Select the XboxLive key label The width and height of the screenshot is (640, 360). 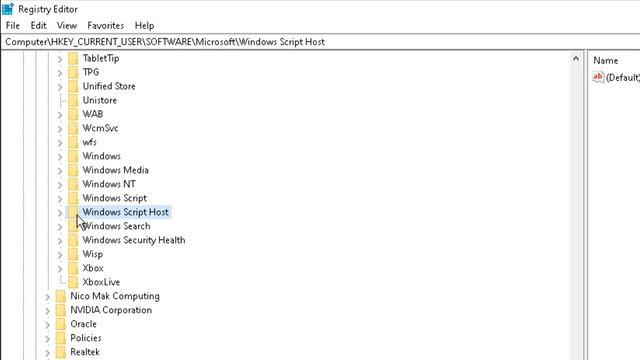[x=101, y=282]
